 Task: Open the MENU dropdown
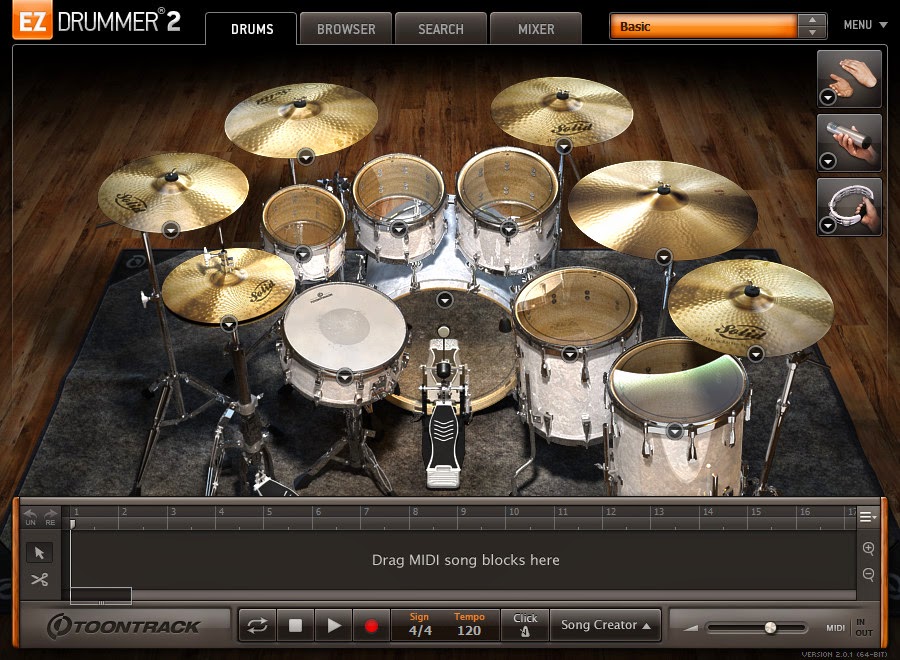(x=865, y=25)
